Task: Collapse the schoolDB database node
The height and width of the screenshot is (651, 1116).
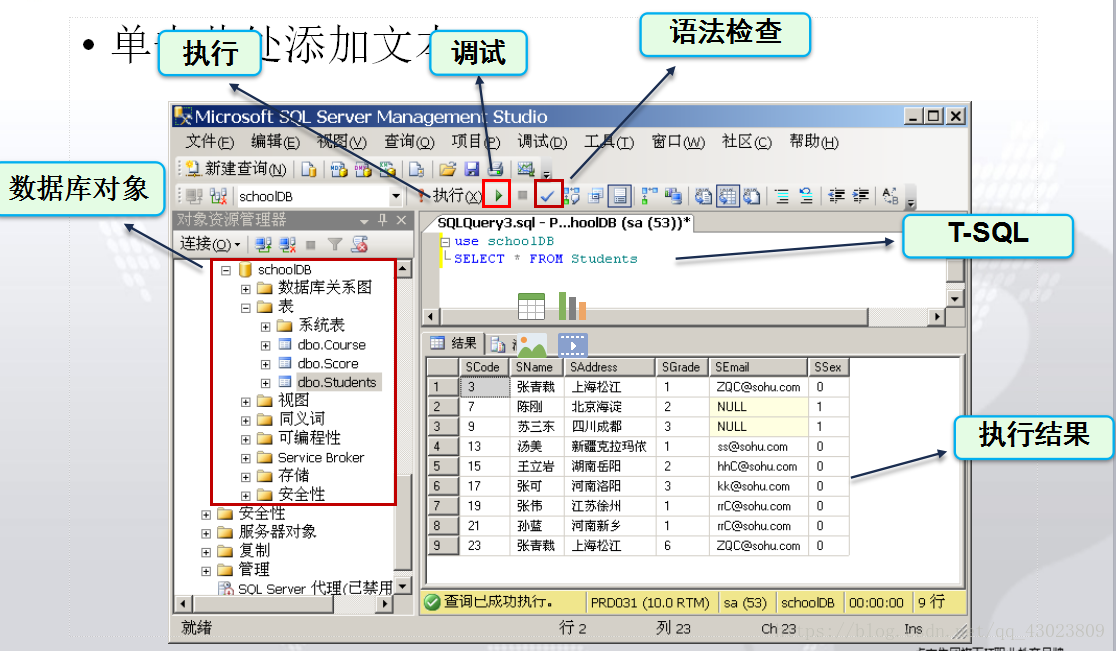Action: (226, 270)
